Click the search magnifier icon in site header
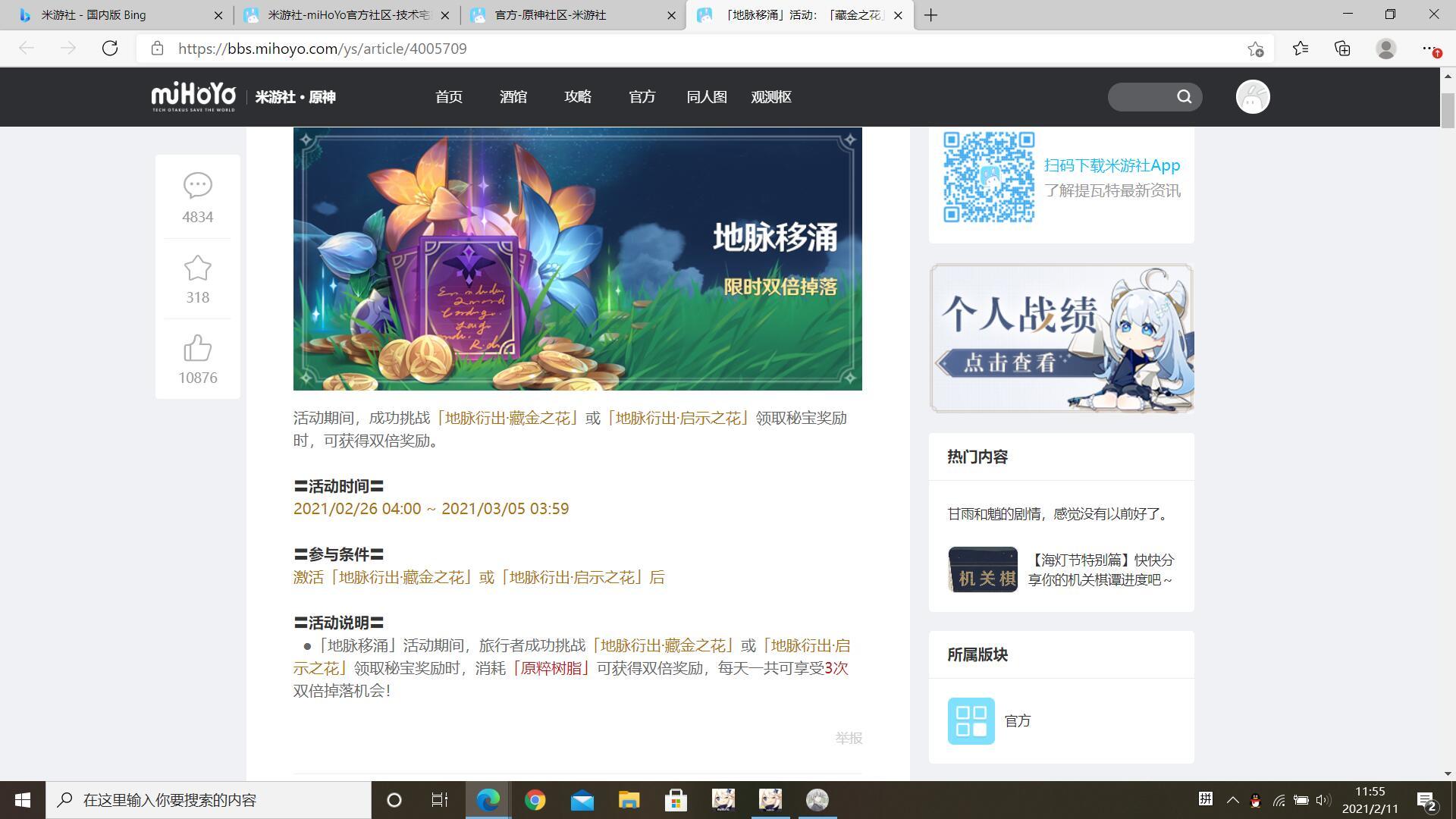This screenshot has width=1456, height=819. (x=1185, y=96)
